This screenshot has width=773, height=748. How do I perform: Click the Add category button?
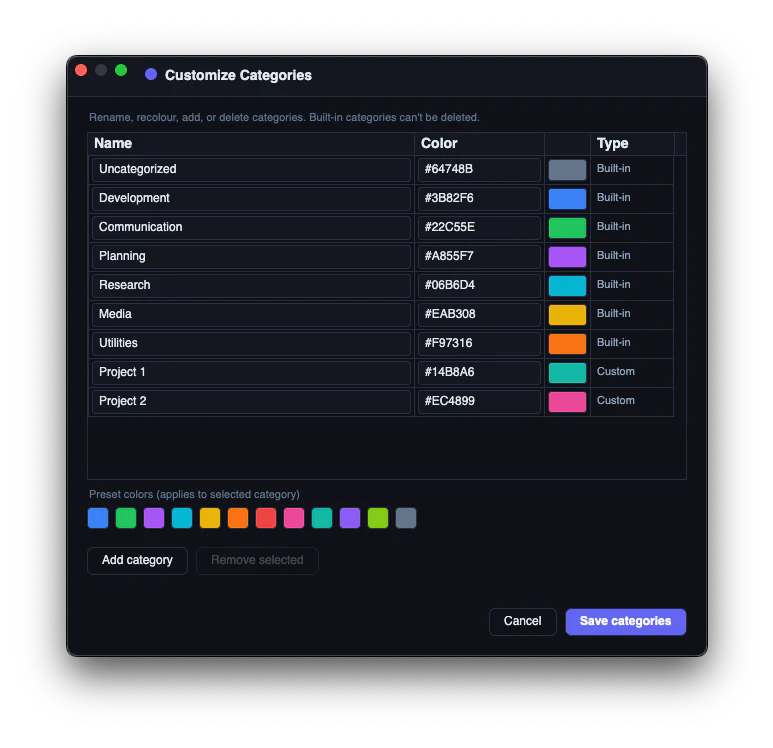(138, 561)
